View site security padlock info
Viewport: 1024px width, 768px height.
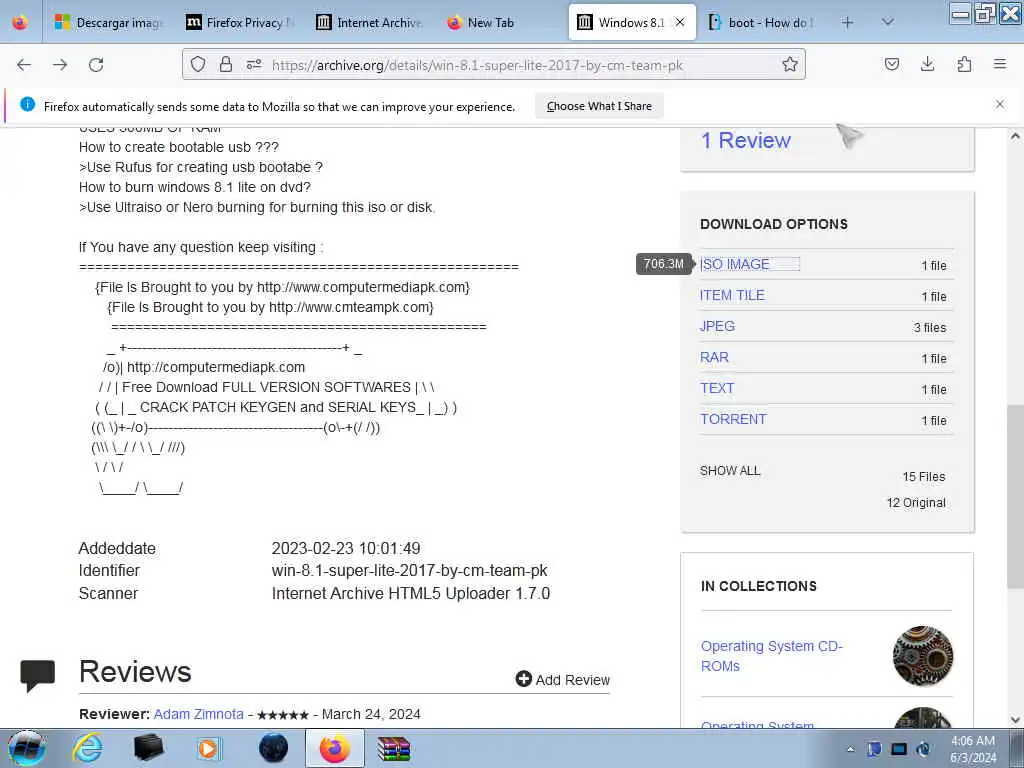click(226, 64)
